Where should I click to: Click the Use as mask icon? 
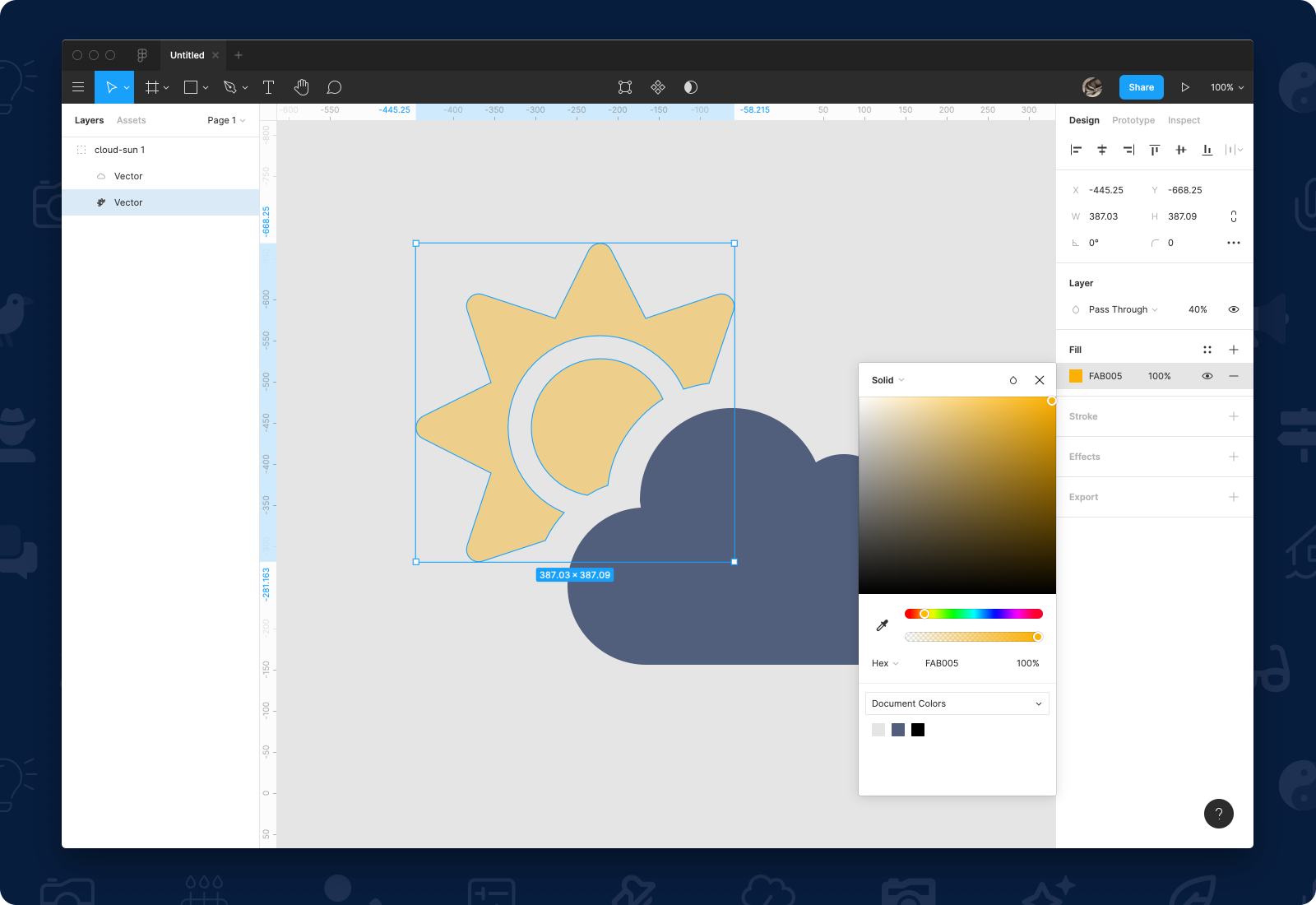click(690, 87)
